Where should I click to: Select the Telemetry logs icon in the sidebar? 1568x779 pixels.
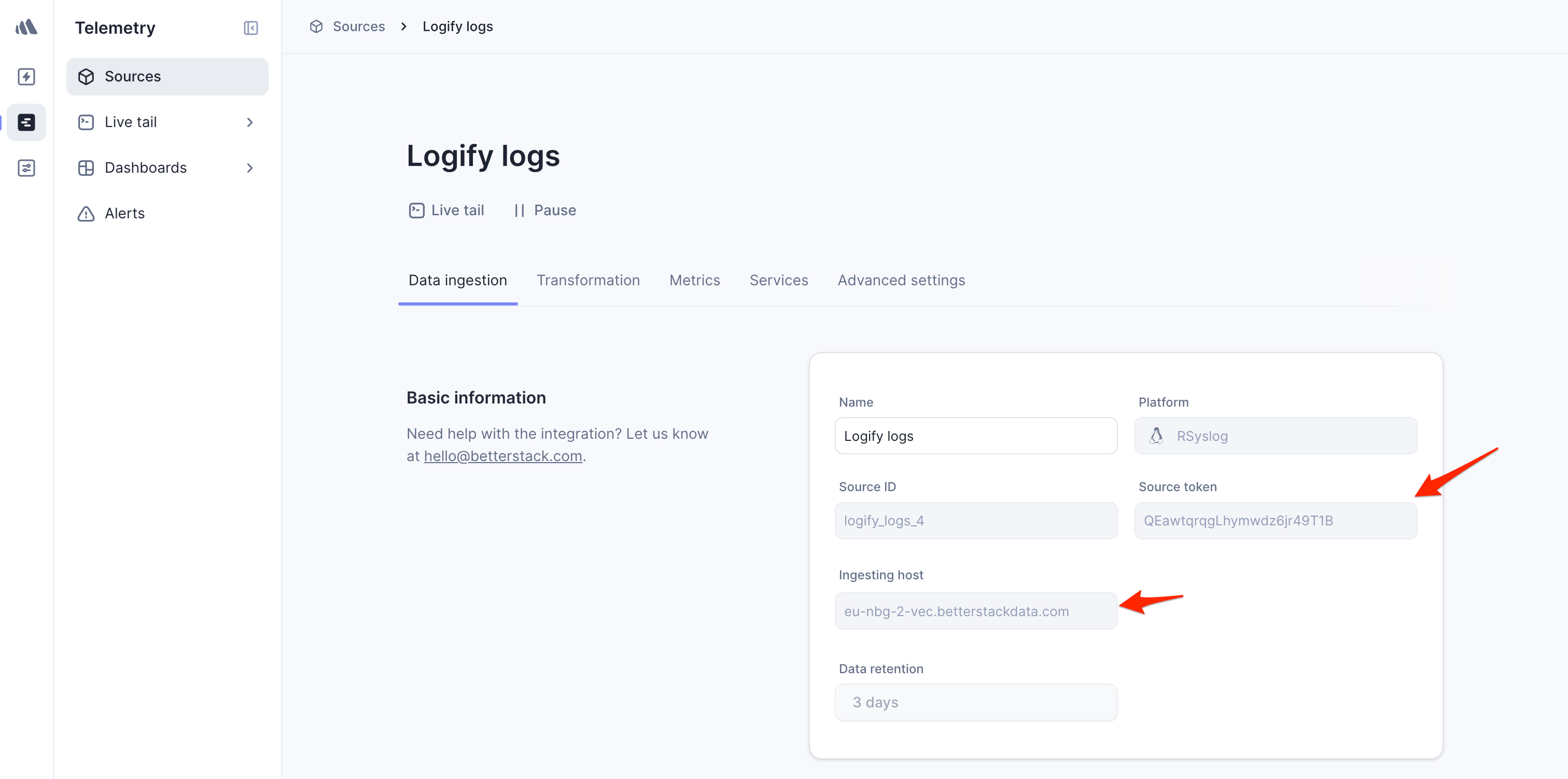coord(26,122)
